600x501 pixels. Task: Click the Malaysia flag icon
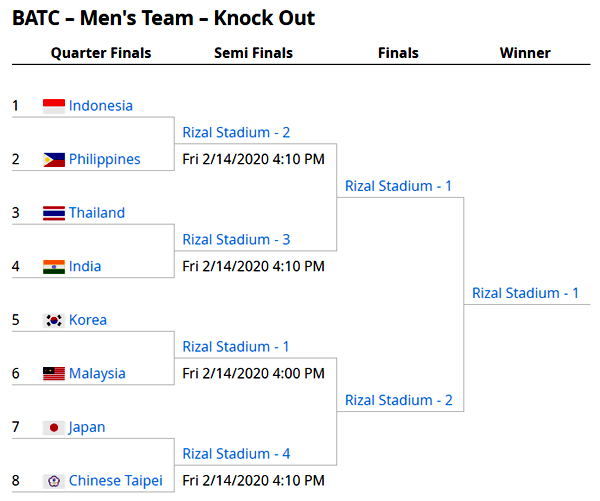pos(54,374)
